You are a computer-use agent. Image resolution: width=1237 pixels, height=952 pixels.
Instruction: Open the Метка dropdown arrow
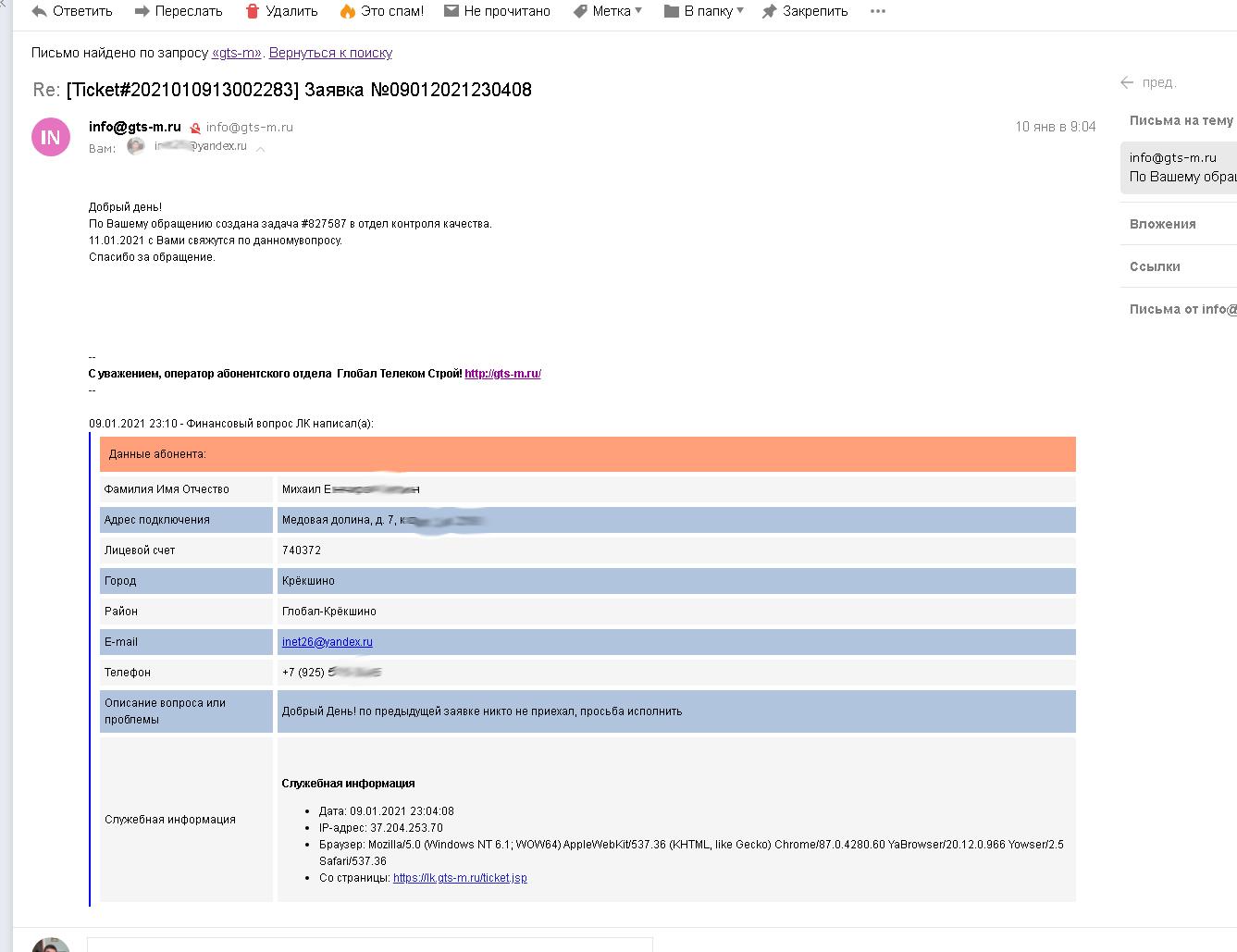(638, 11)
